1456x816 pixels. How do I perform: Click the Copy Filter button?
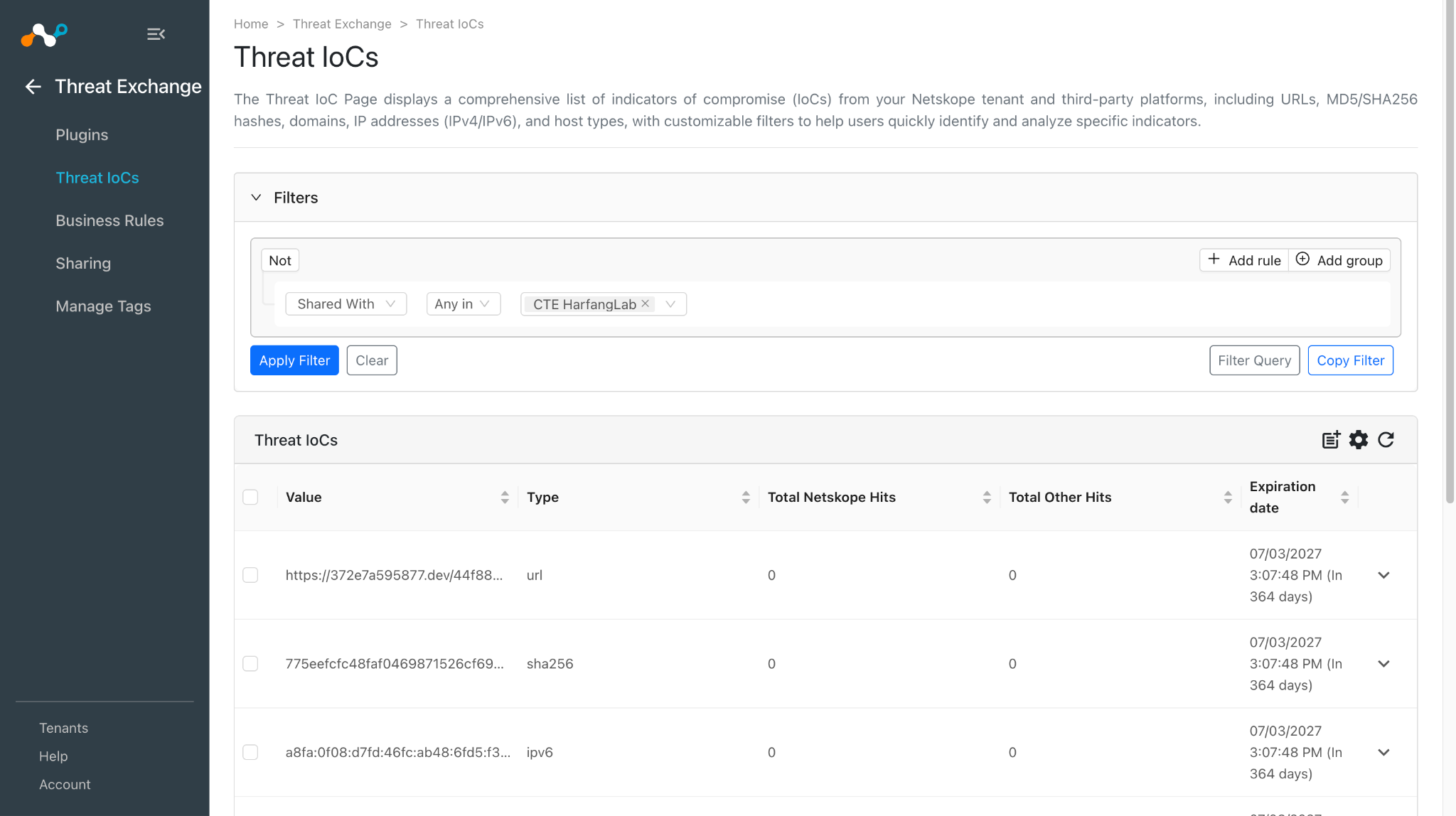pyautogui.click(x=1351, y=360)
